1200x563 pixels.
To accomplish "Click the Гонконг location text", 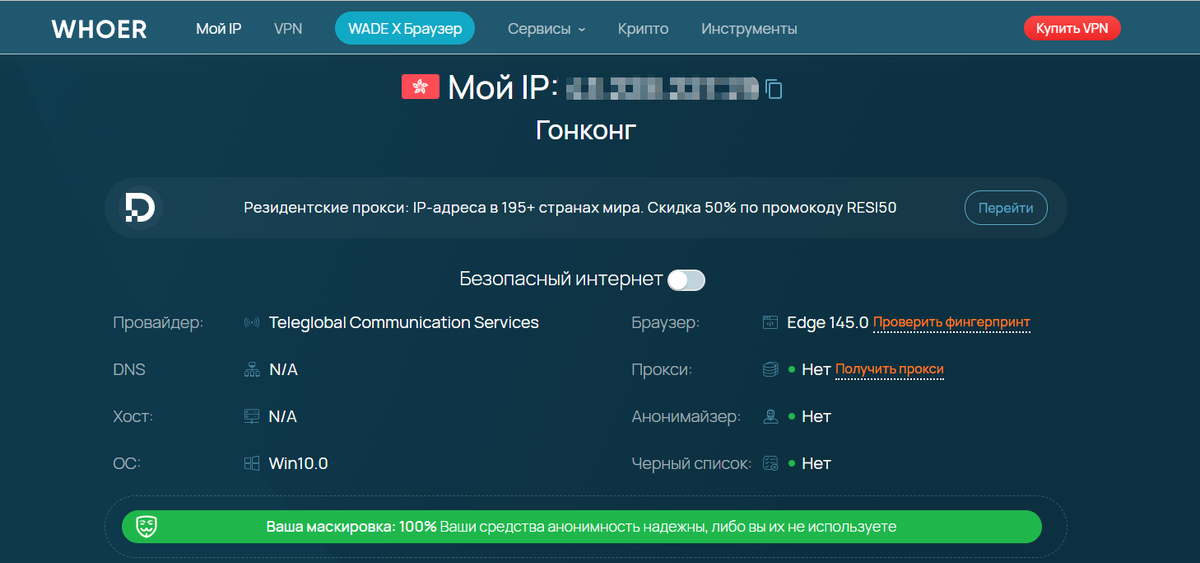I will pos(586,130).
